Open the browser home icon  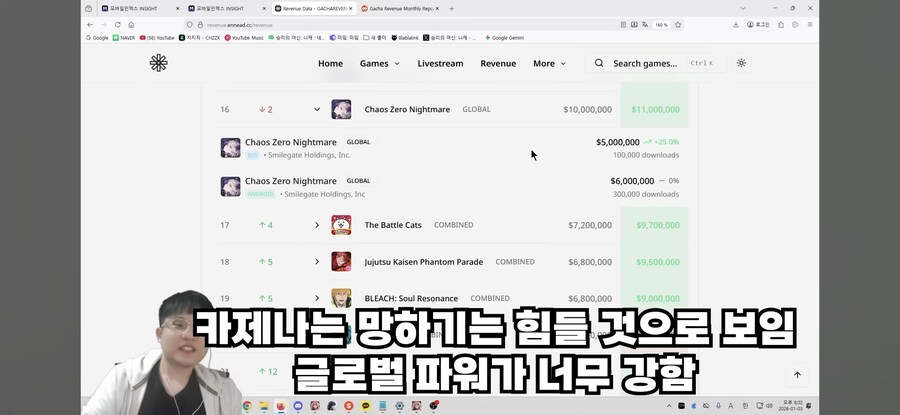coord(131,25)
